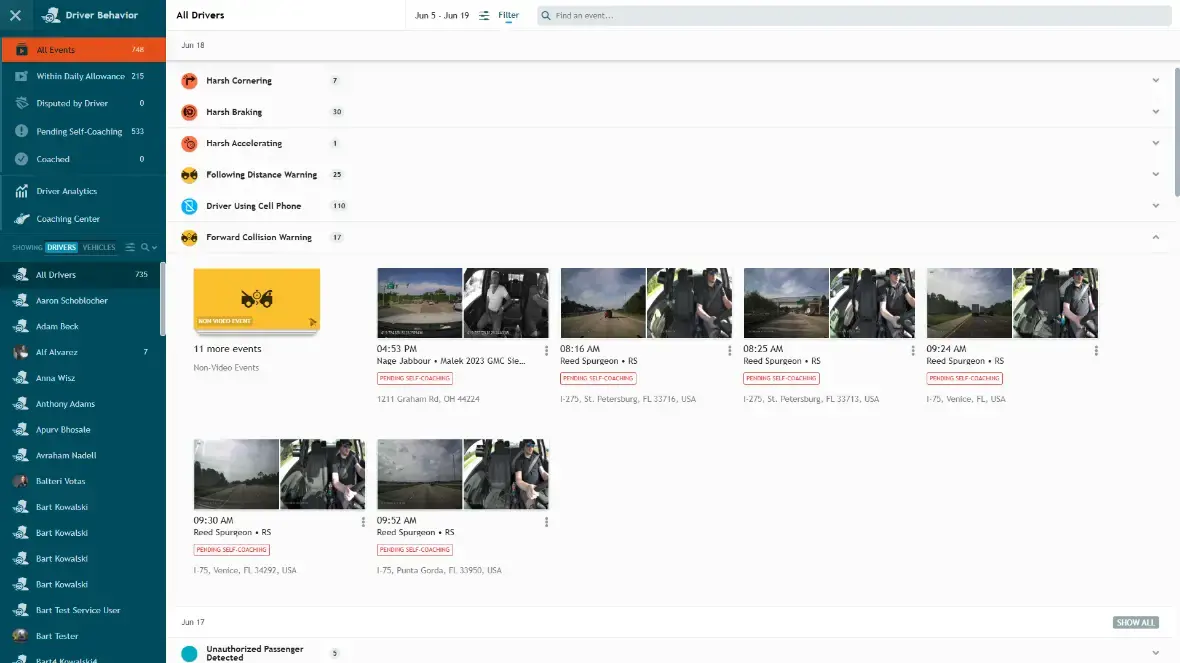Viewport: 1180px width, 663px height.
Task: Open sidebar list sort options icon
Action: pos(130,248)
